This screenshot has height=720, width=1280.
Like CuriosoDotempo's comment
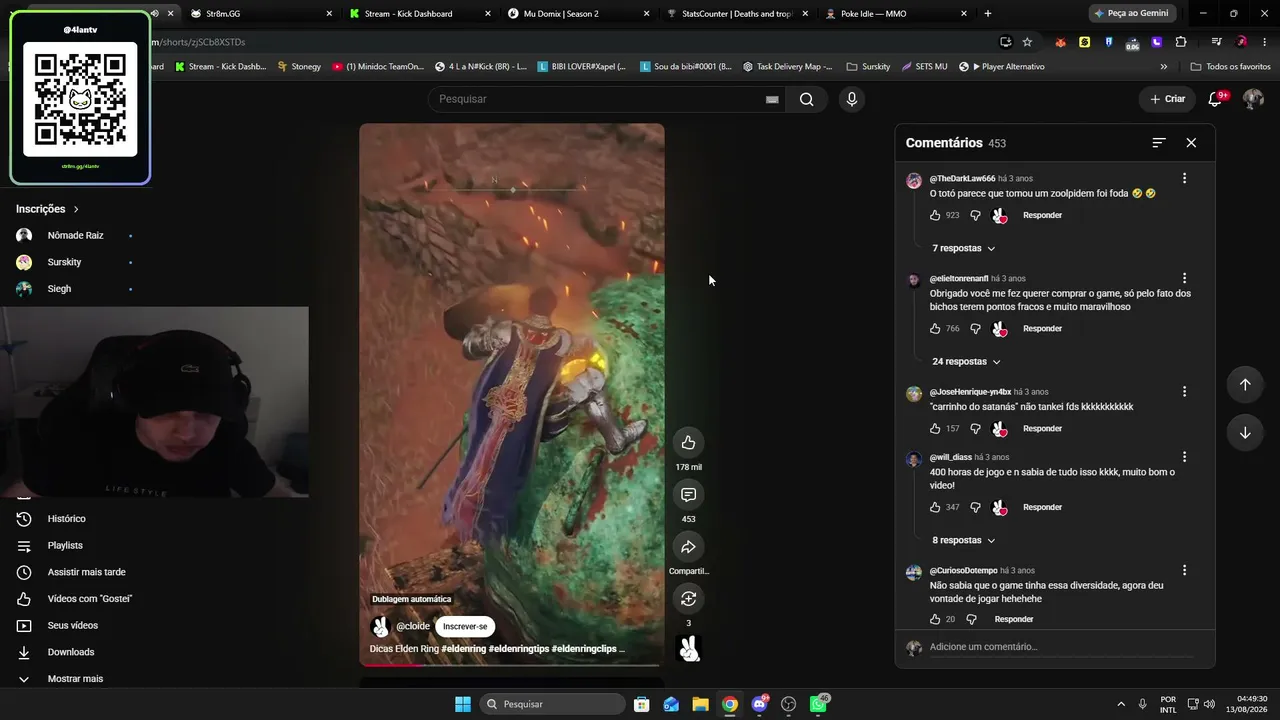[x=935, y=619]
